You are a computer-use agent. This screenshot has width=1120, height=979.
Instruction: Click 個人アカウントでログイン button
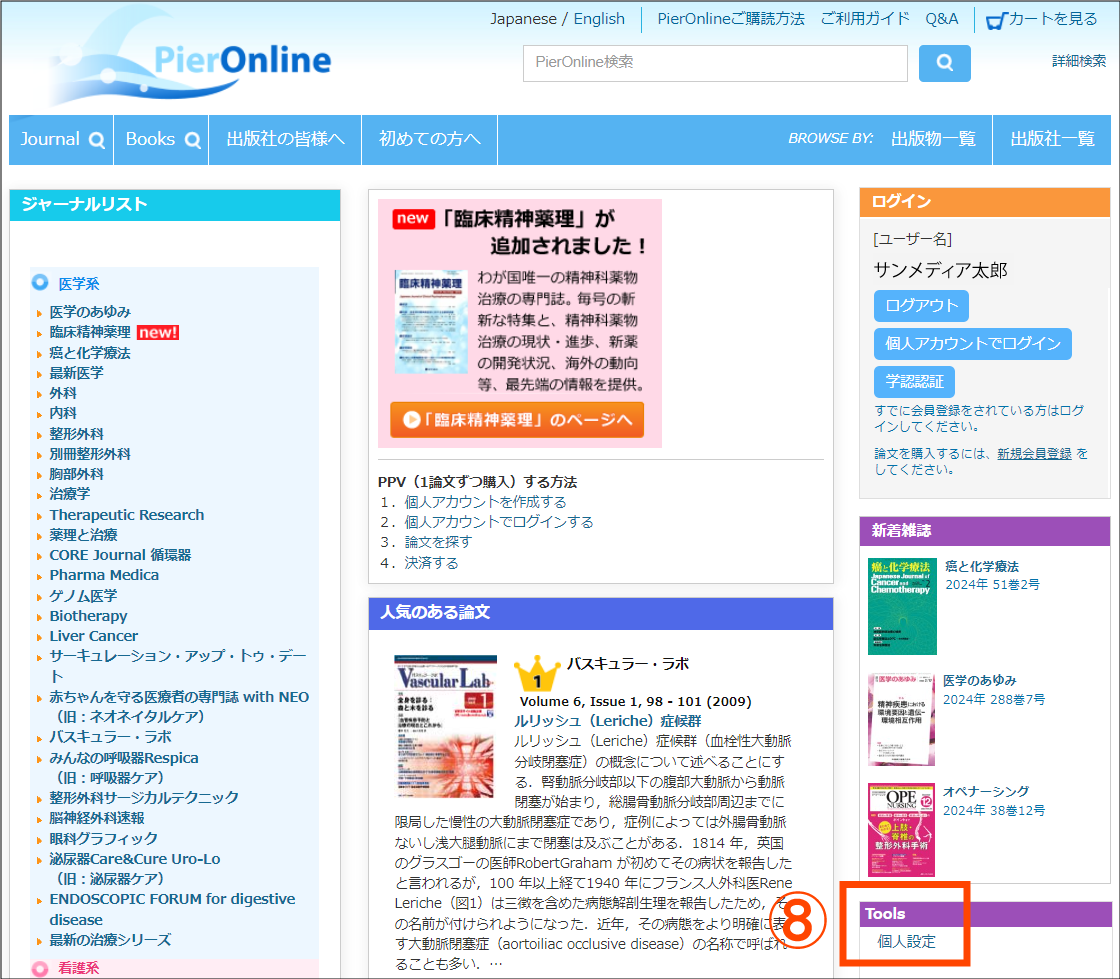click(973, 344)
